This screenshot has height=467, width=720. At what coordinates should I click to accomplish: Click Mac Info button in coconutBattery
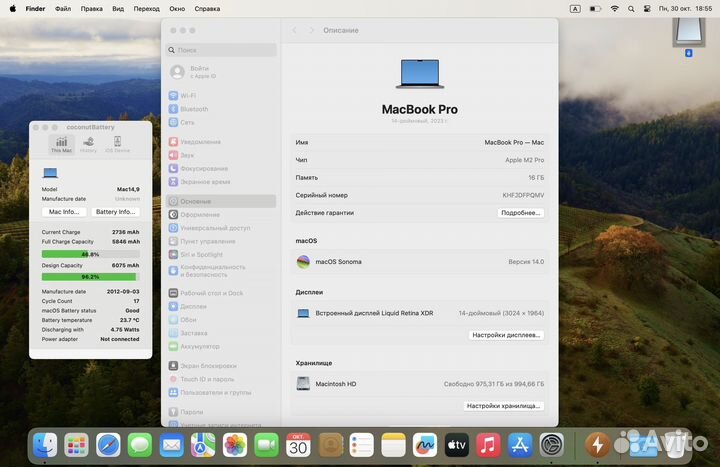64,212
